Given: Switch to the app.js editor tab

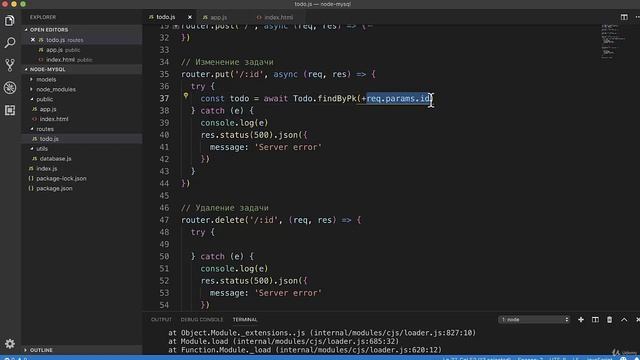Looking at the screenshot, I should (219, 17).
